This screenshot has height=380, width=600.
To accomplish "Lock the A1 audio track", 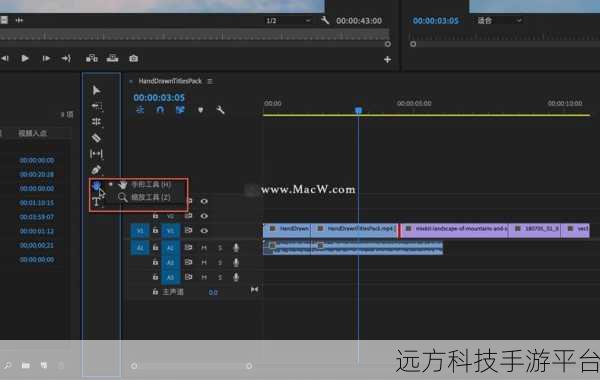I will [155, 247].
